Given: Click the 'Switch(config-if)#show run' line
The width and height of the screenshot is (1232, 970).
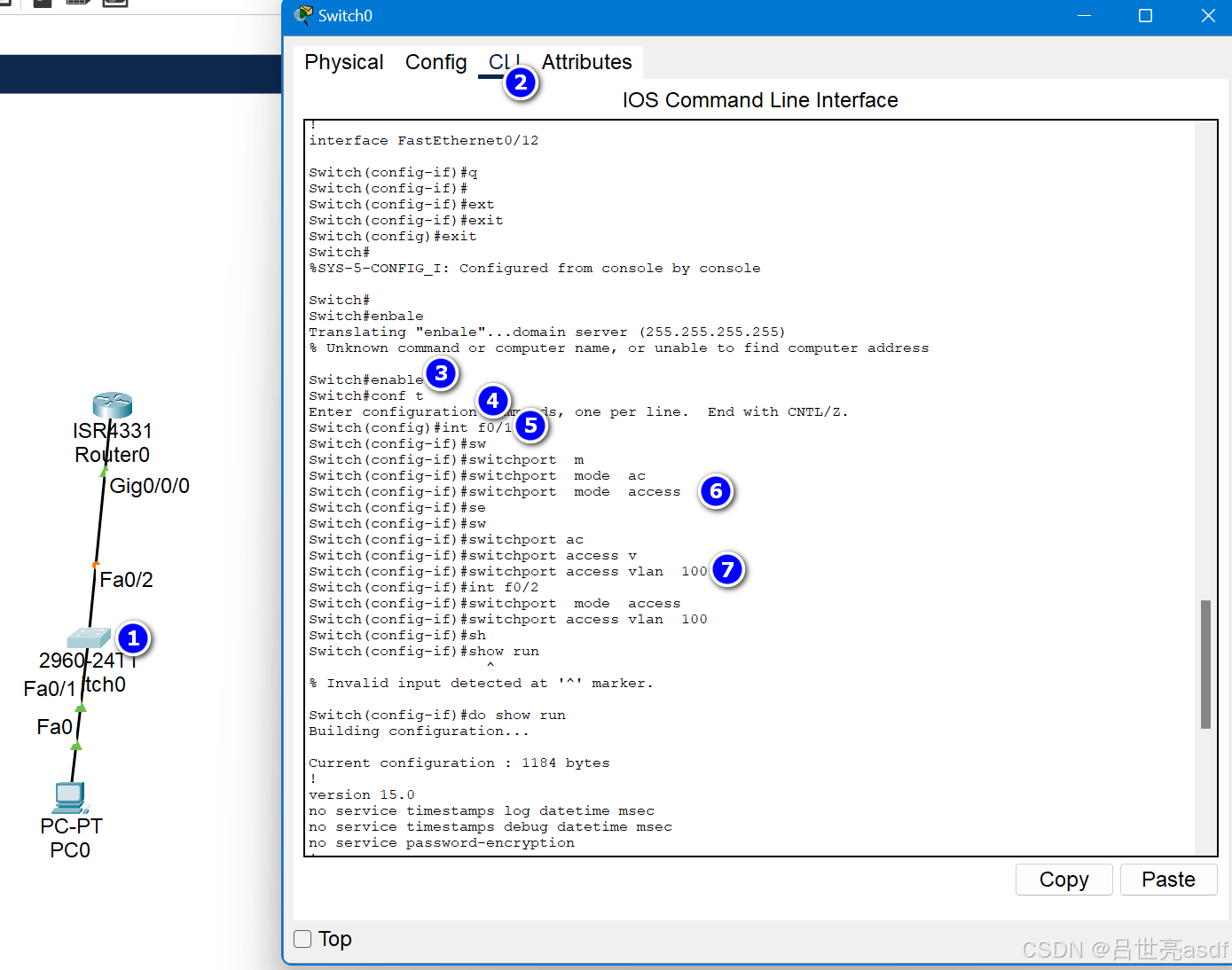Looking at the screenshot, I should point(423,651).
